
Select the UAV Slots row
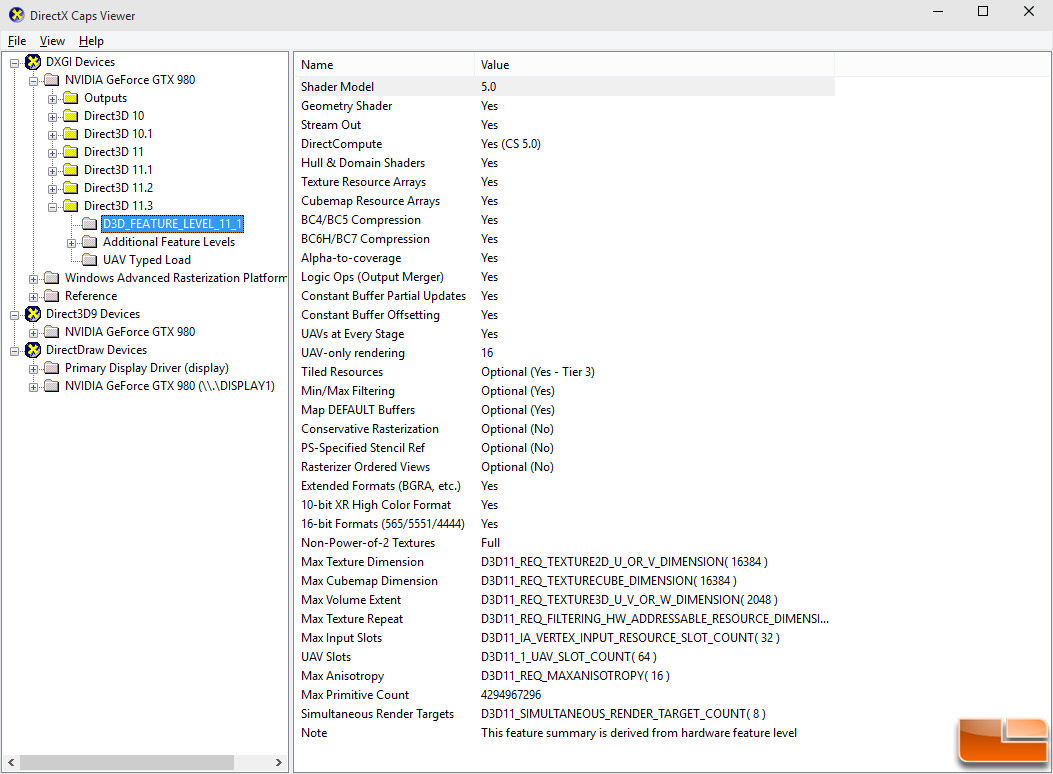(565, 657)
